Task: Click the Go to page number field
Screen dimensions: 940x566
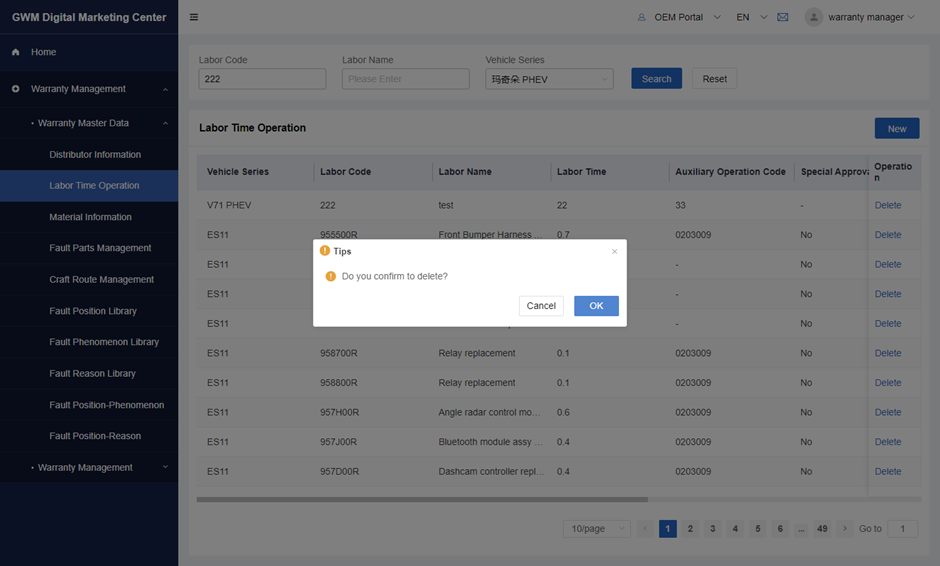Action: click(902, 528)
